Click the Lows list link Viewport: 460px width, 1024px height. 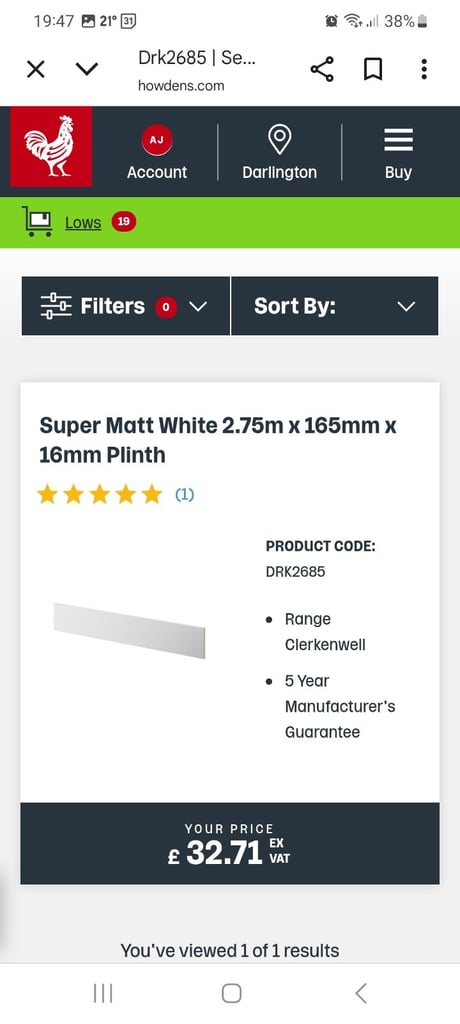click(x=83, y=223)
